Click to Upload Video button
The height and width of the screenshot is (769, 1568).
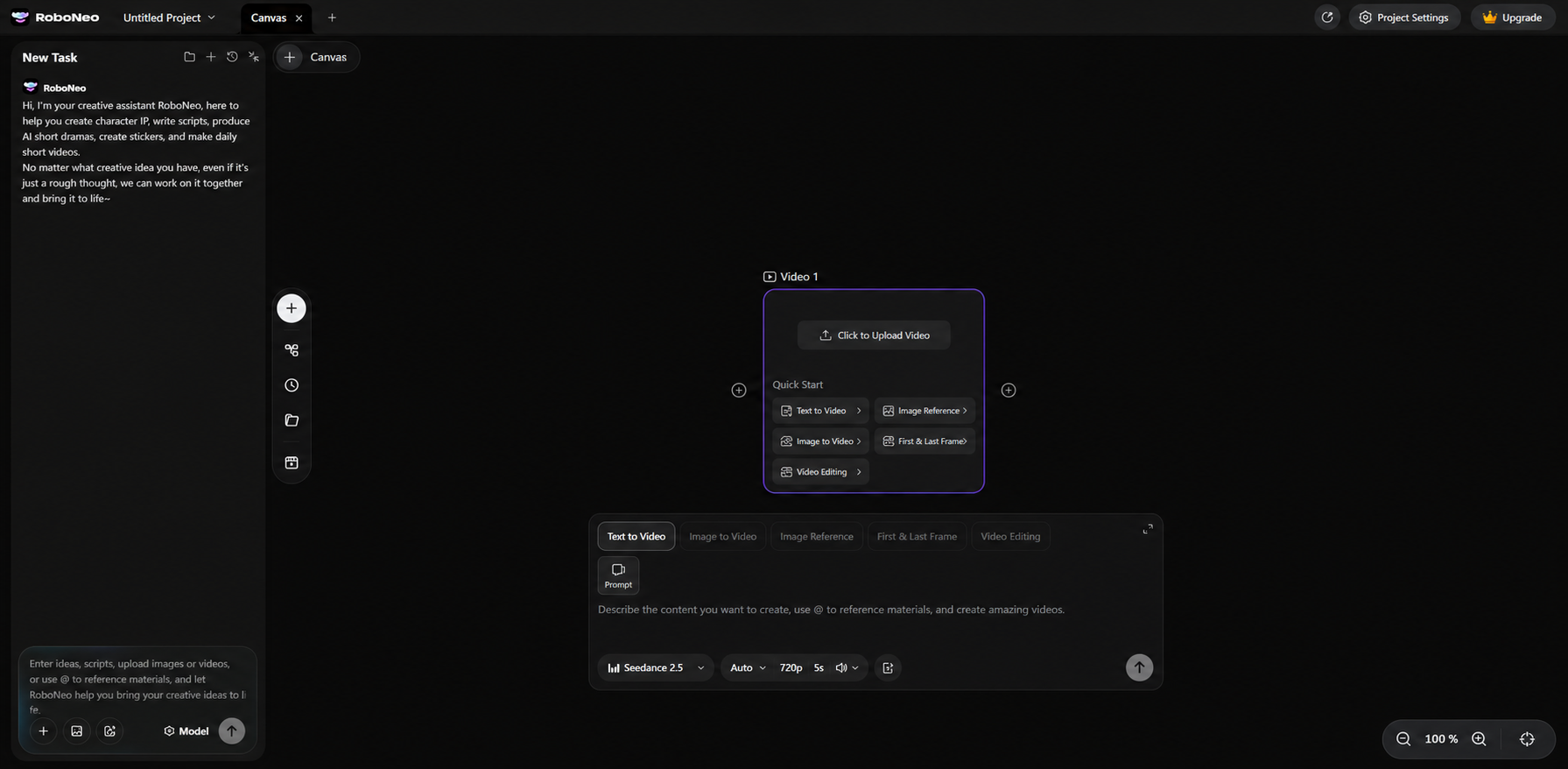874,335
